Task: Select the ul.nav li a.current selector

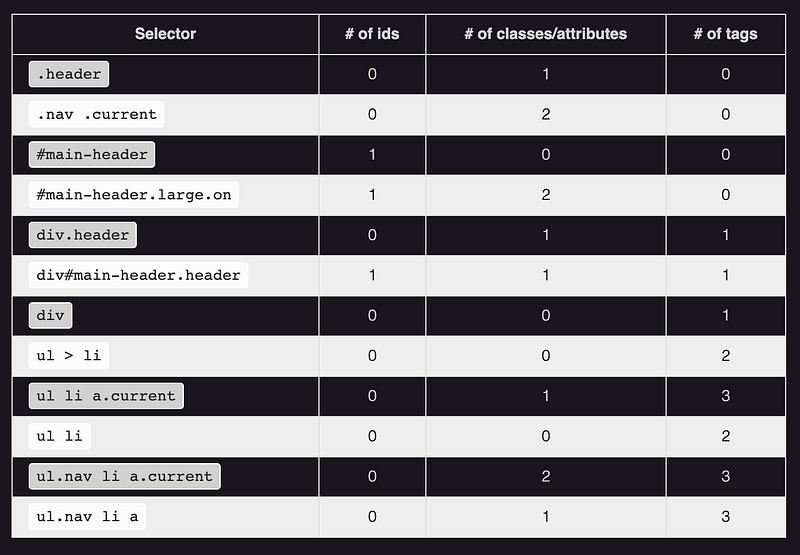Action: [124, 476]
